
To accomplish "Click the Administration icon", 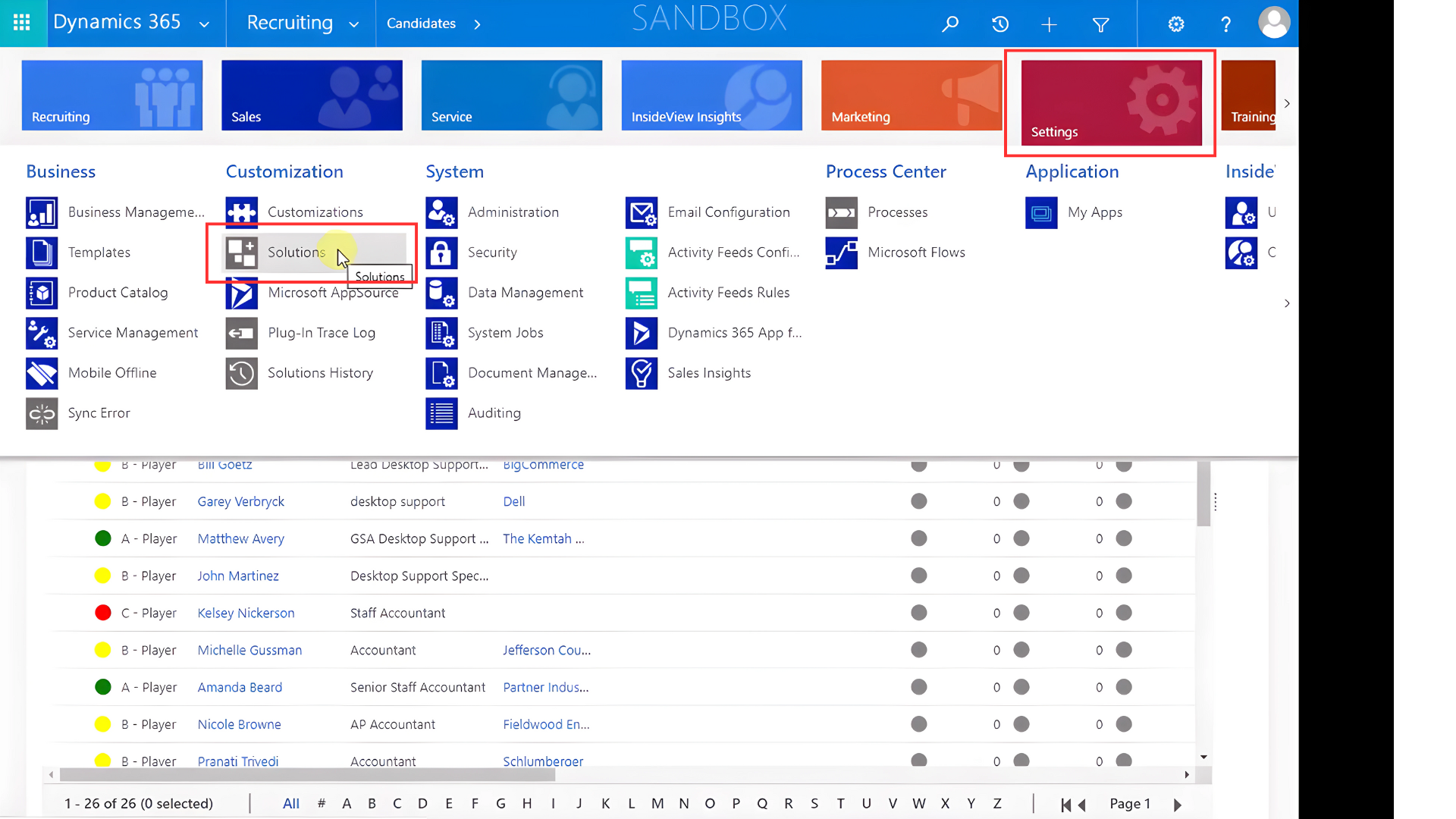I will [441, 212].
